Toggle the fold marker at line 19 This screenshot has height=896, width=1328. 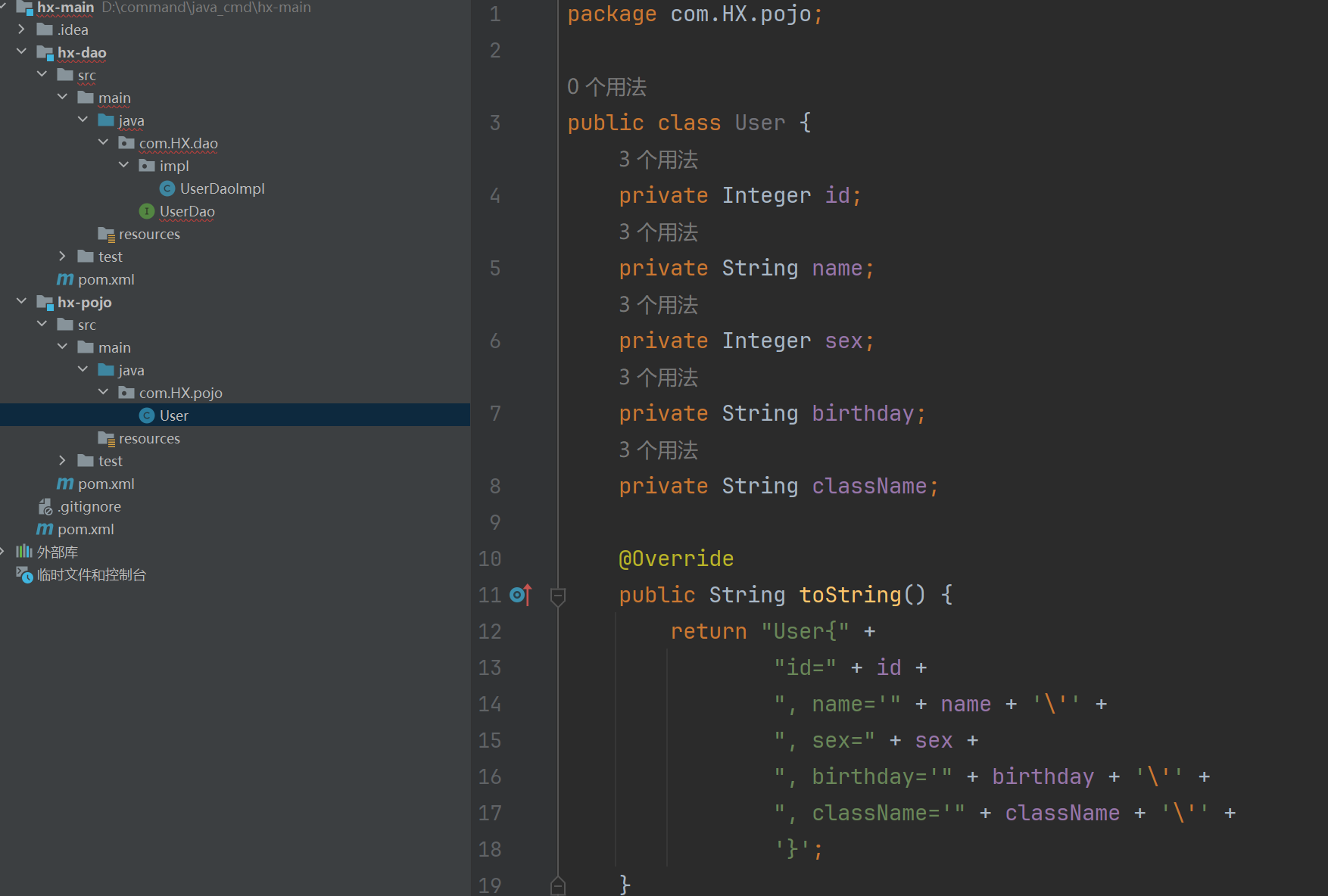(x=558, y=885)
